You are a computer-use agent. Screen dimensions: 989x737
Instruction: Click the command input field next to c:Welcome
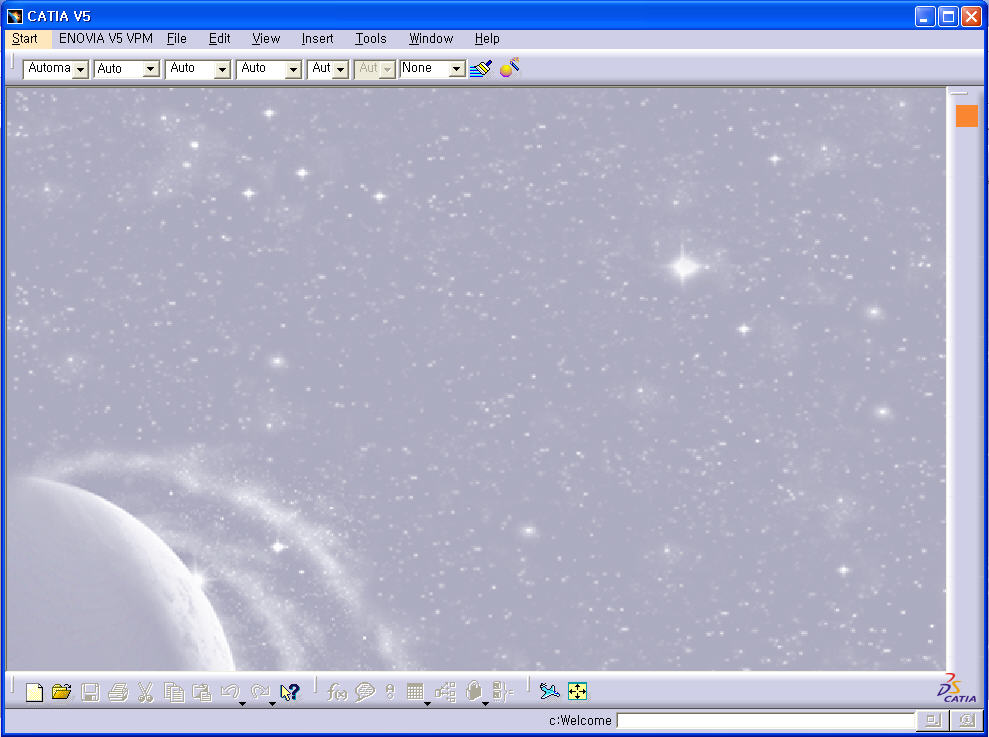(x=765, y=721)
